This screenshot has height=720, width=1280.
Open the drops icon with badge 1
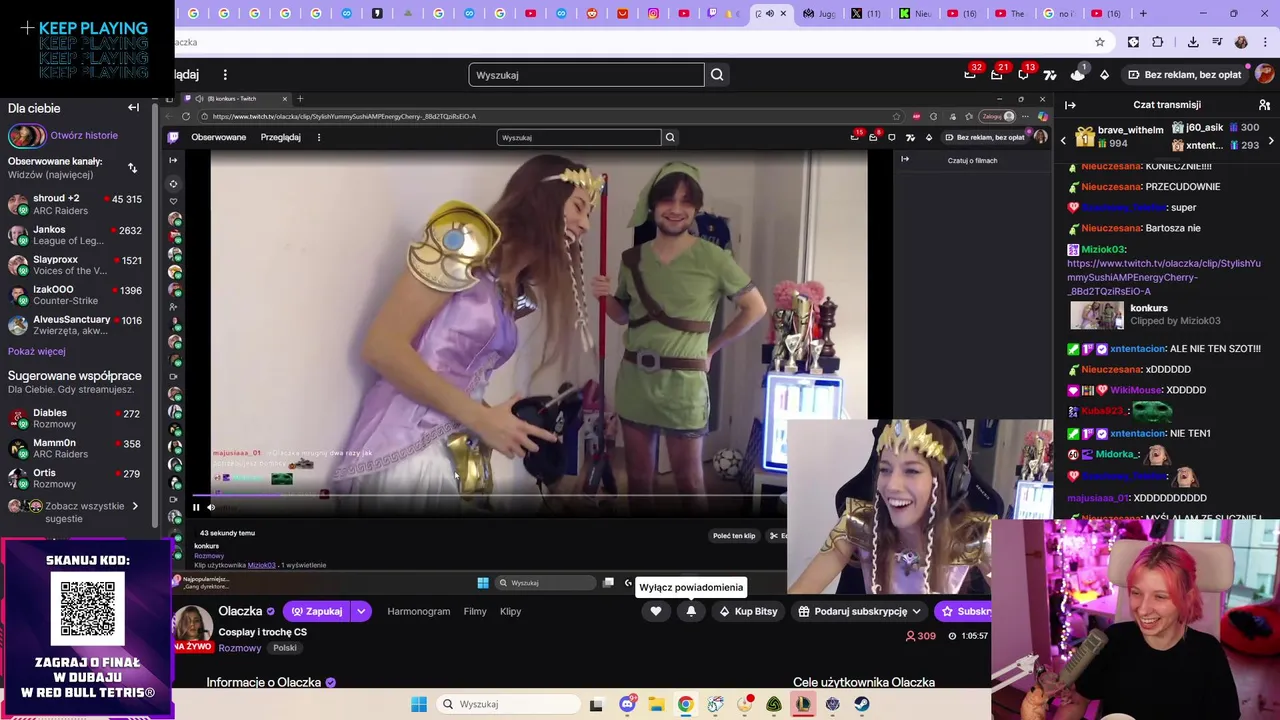point(1077,74)
